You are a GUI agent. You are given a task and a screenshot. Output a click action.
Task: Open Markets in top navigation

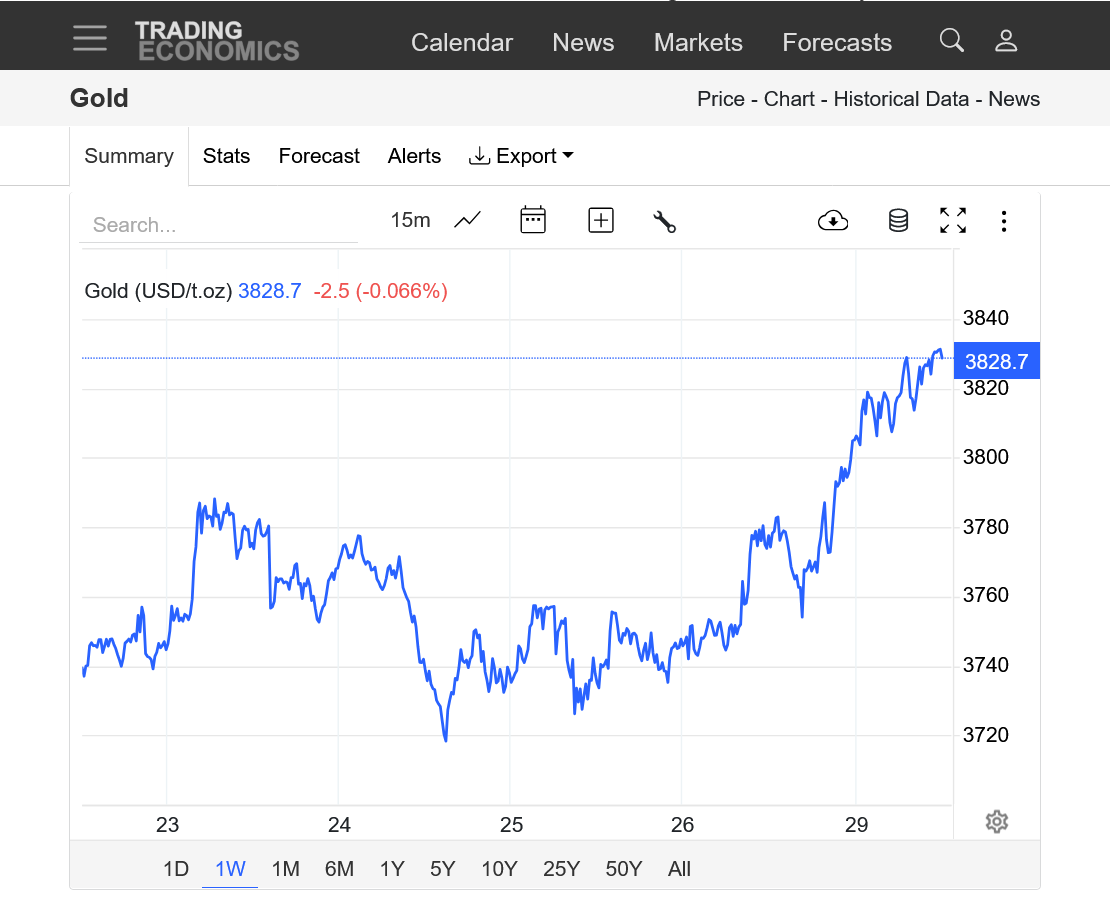coord(698,42)
